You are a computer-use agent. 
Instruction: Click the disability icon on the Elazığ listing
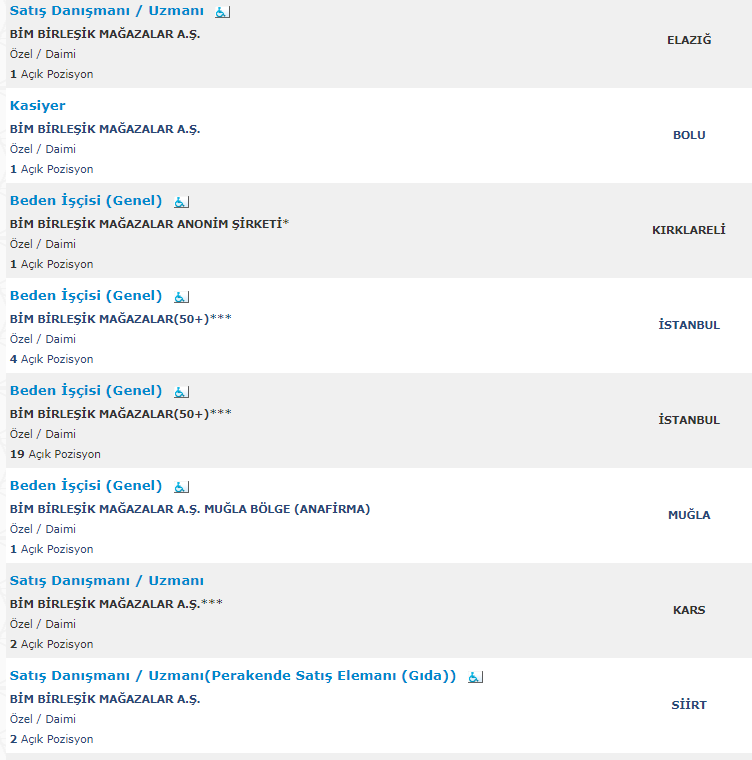(x=222, y=12)
